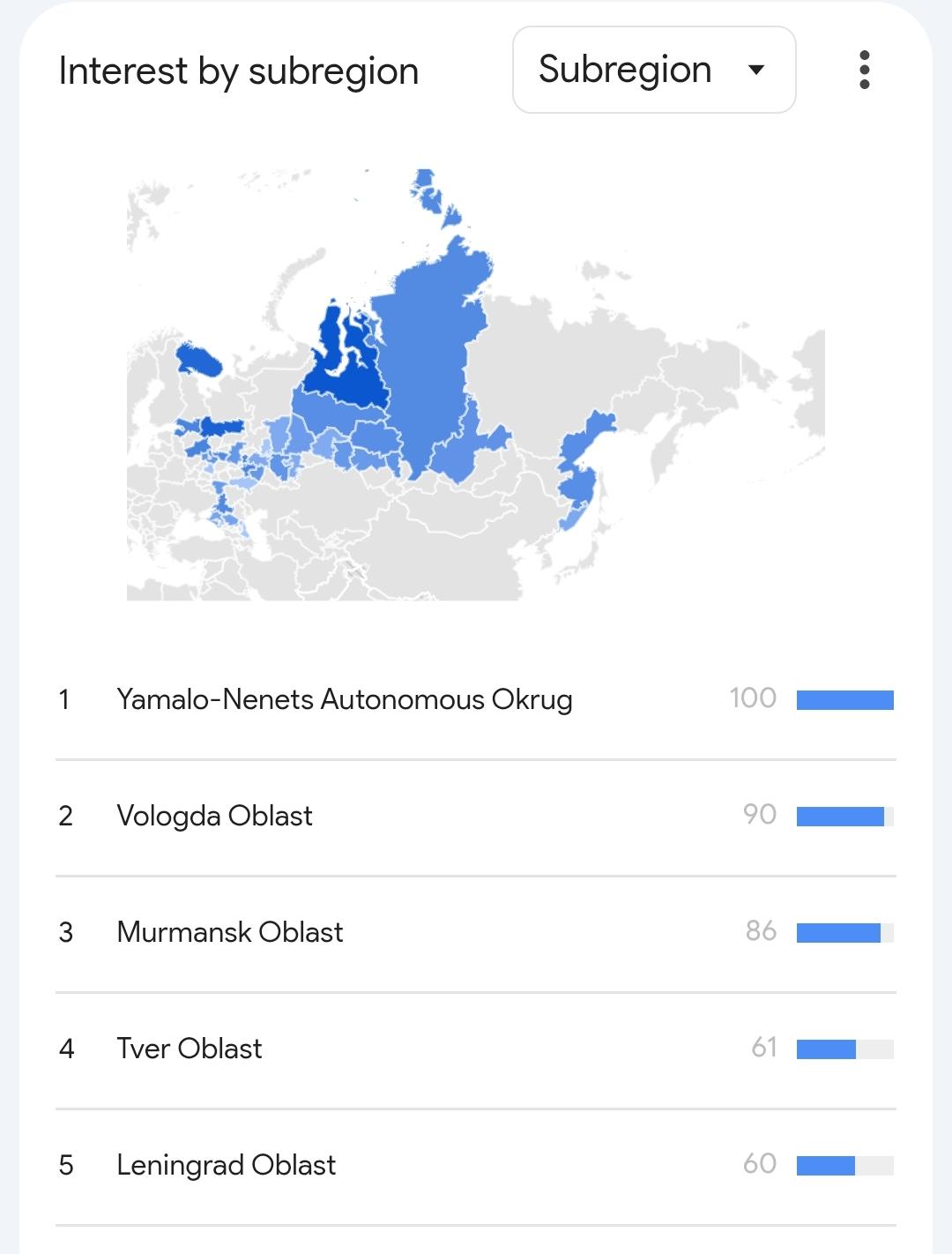Click the Murmansk region on the map
The width and height of the screenshot is (952, 1254).
(x=197, y=359)
